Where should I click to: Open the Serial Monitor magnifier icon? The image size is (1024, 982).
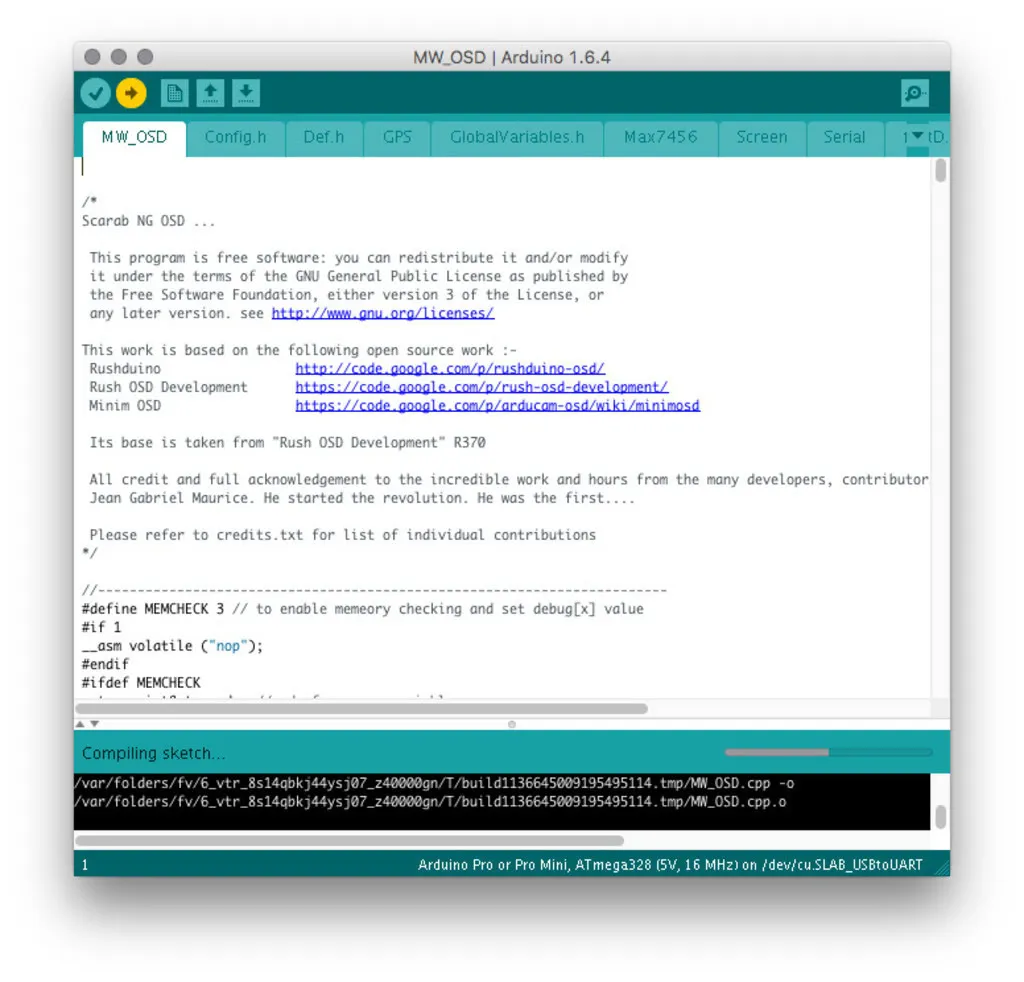point(914,94)
